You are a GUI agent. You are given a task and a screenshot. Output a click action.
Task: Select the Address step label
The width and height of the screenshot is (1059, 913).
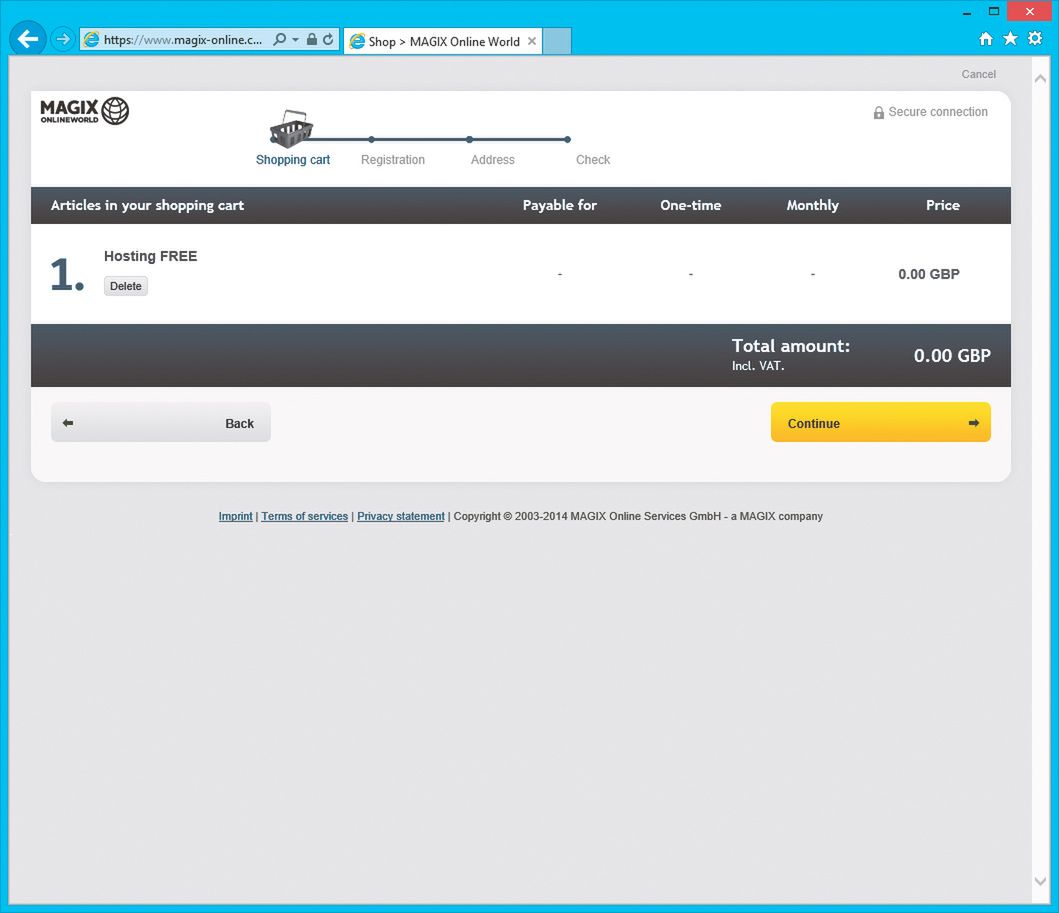[493, 159]
